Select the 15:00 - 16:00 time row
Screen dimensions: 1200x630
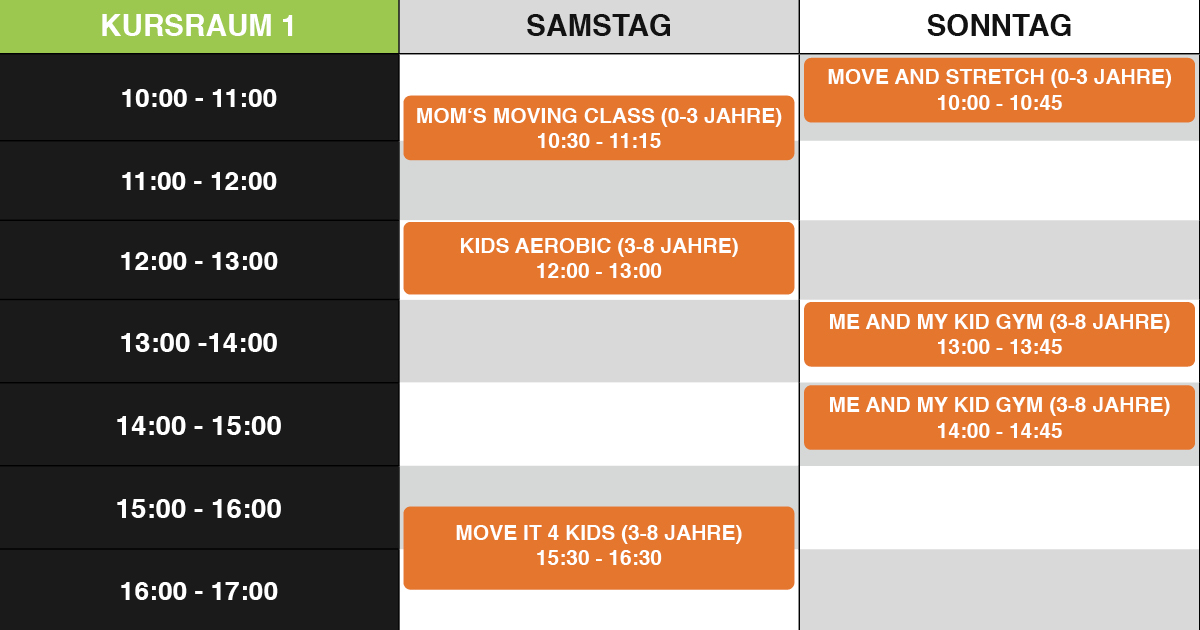click(x=199, y=507)
